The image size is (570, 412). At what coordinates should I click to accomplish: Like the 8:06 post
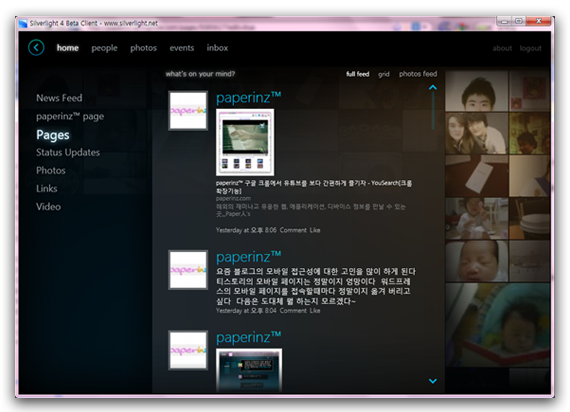tap(315, 230)
